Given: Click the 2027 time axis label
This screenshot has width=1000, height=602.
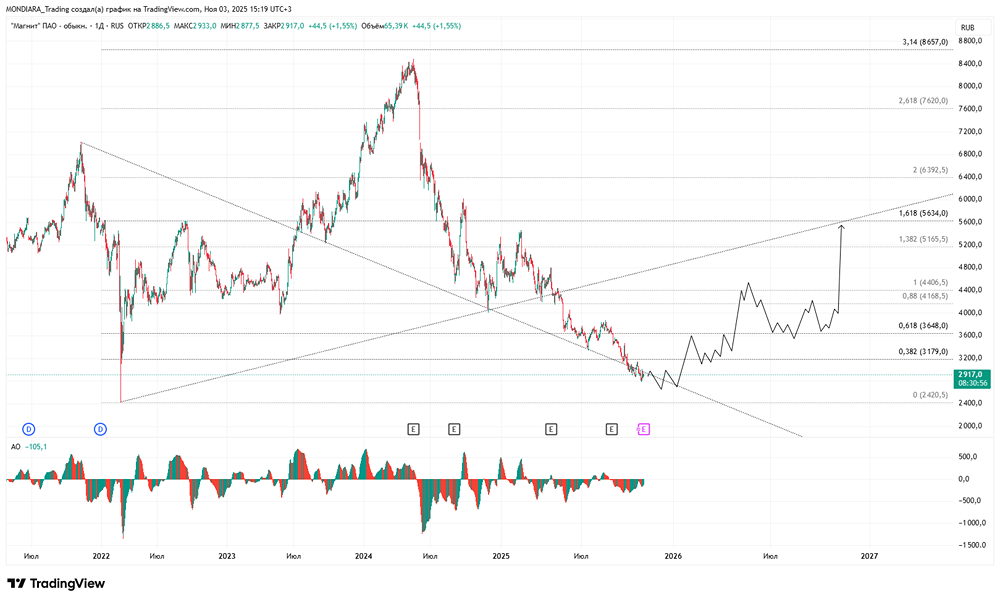Looking at the screenshot, I should (869, 556).
